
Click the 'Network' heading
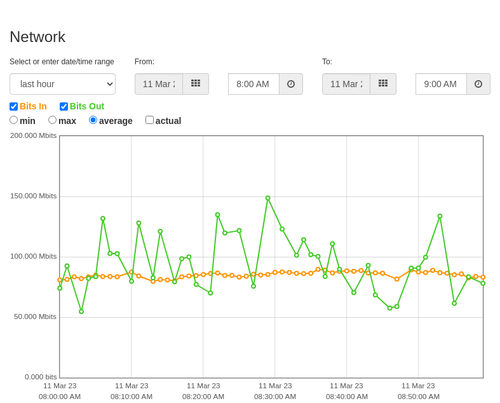38,37
